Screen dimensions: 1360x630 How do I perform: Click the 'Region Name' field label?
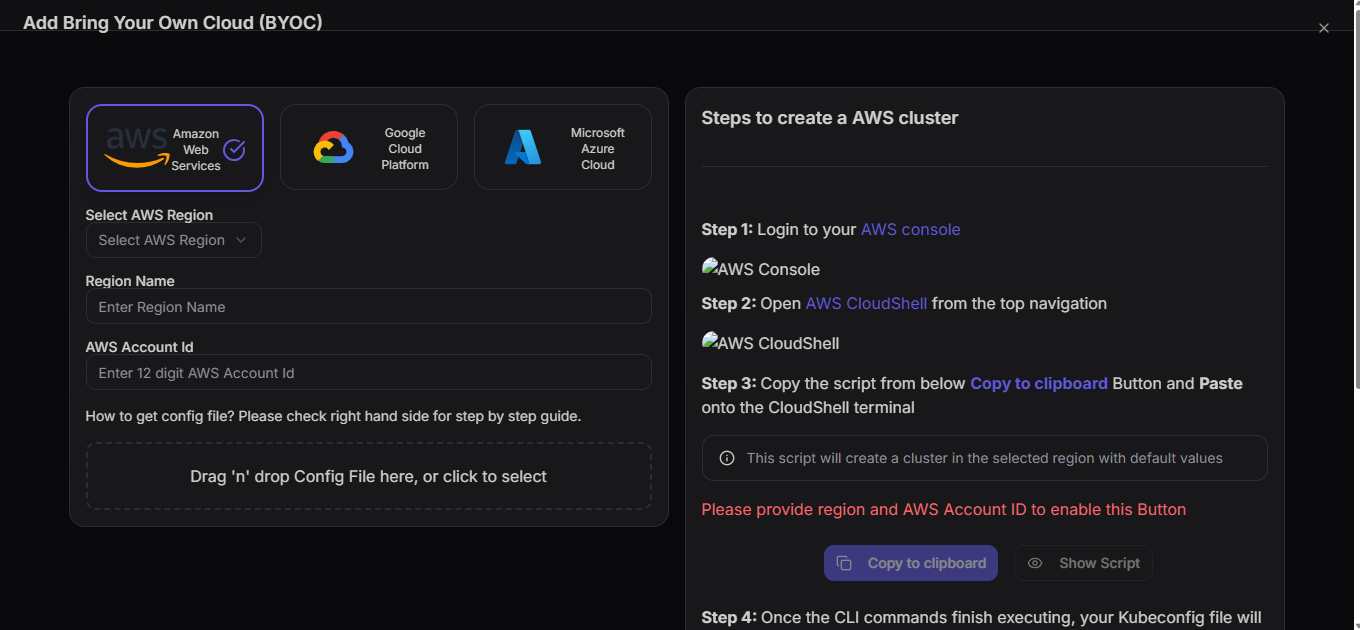click(x=130, y=281)
